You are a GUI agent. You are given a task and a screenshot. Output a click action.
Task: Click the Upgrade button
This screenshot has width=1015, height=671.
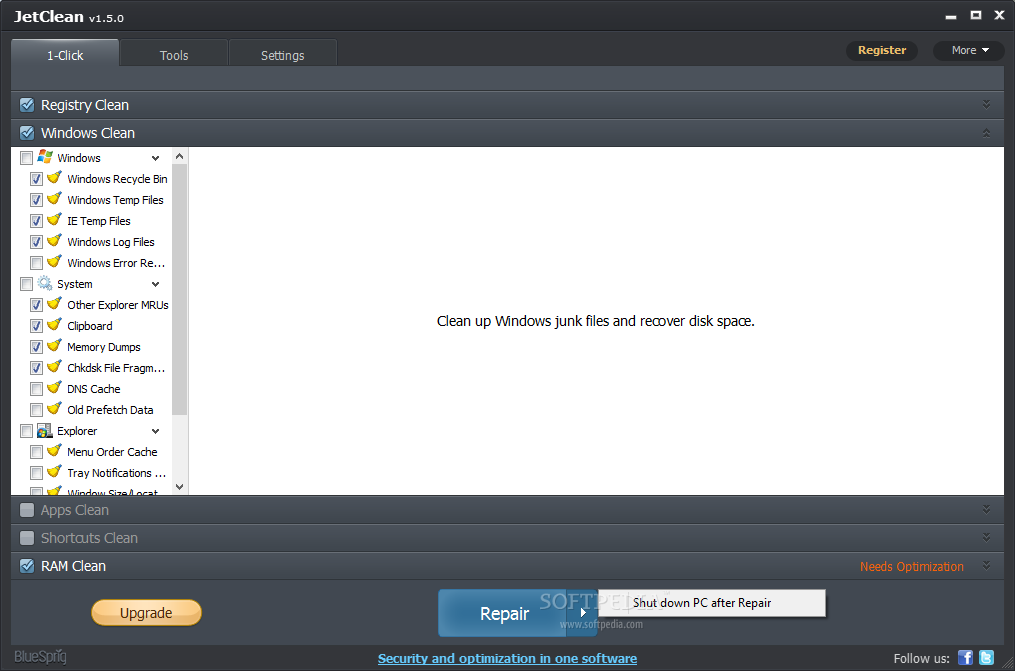coord(146,612)
